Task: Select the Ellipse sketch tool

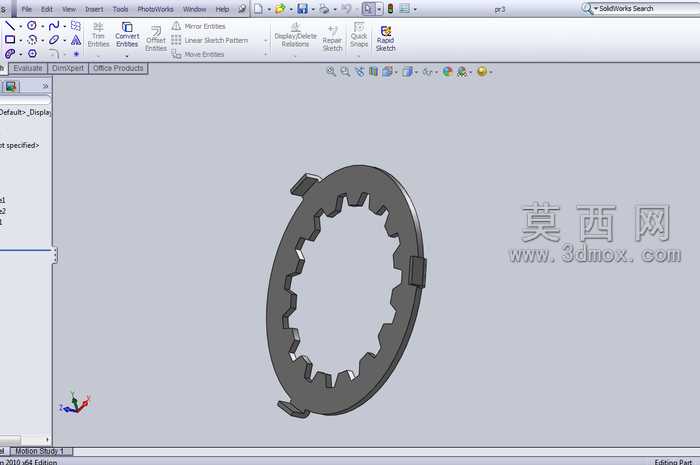Action: coord(54,40)
